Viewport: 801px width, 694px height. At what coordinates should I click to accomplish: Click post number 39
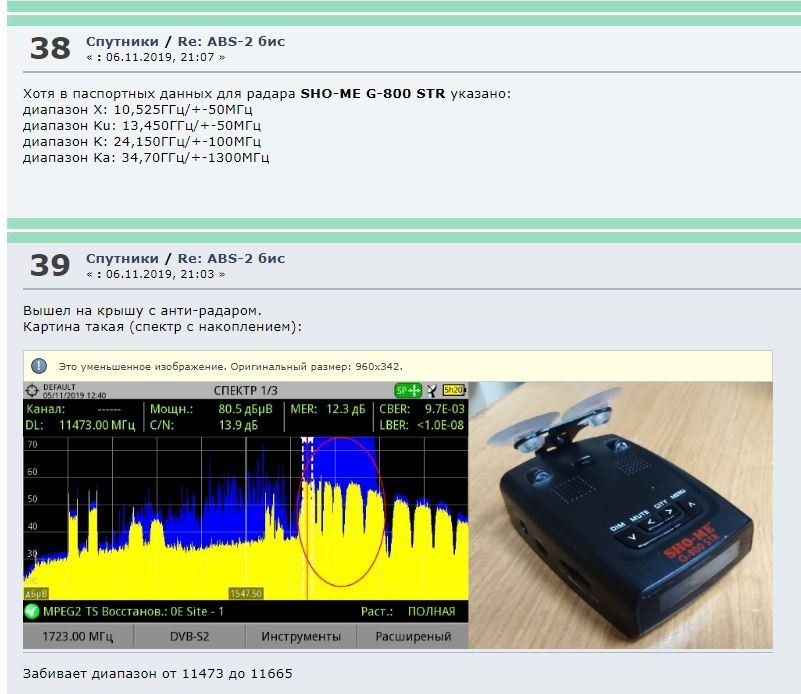(x=50, y=266)
